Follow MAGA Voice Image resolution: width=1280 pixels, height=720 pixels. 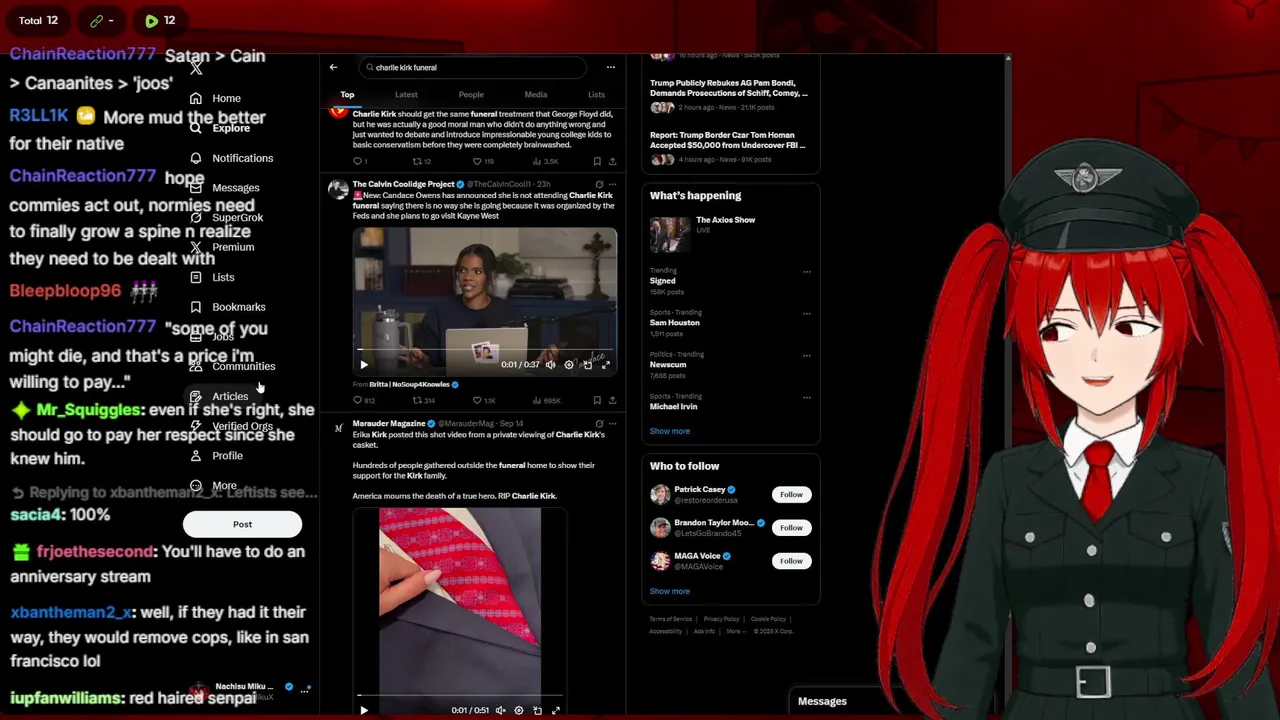791,561
